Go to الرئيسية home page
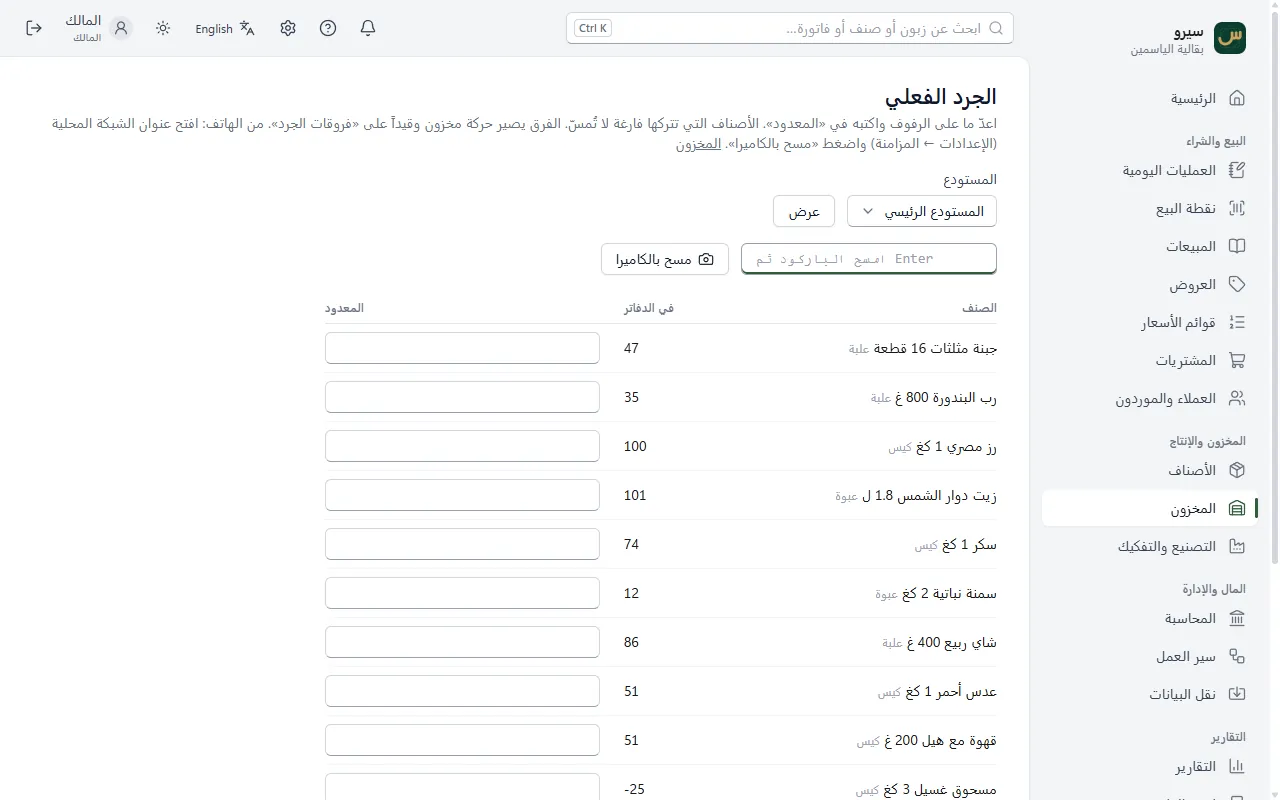This screenshot has height=800, width=1280. coord(1150,98)
